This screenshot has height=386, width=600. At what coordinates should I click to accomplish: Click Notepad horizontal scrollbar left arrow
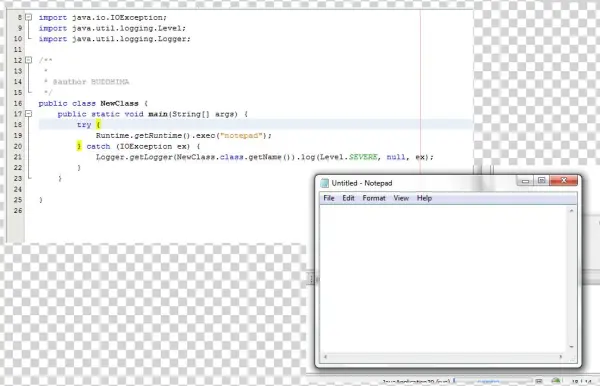[x=325, y=357]
